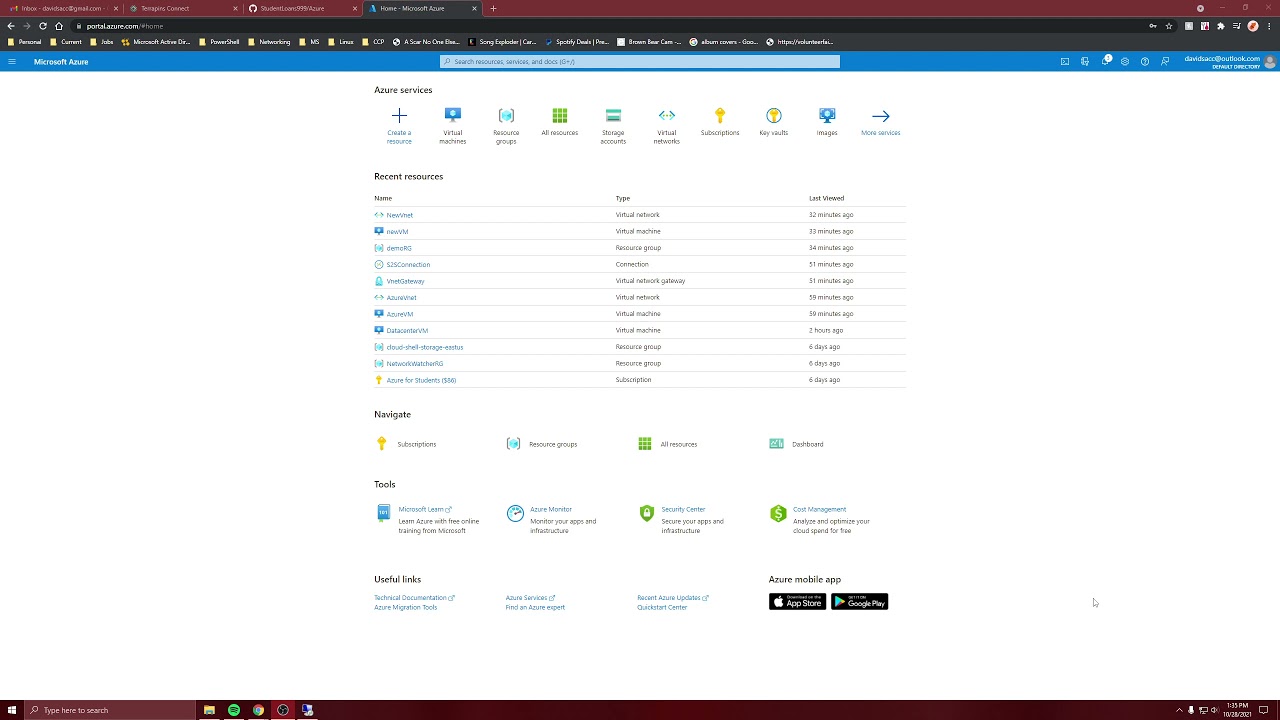Open the Networking bookmarks folder
Image resolution: width=1280 pixels, height=720 pixels.
[269, 42]
